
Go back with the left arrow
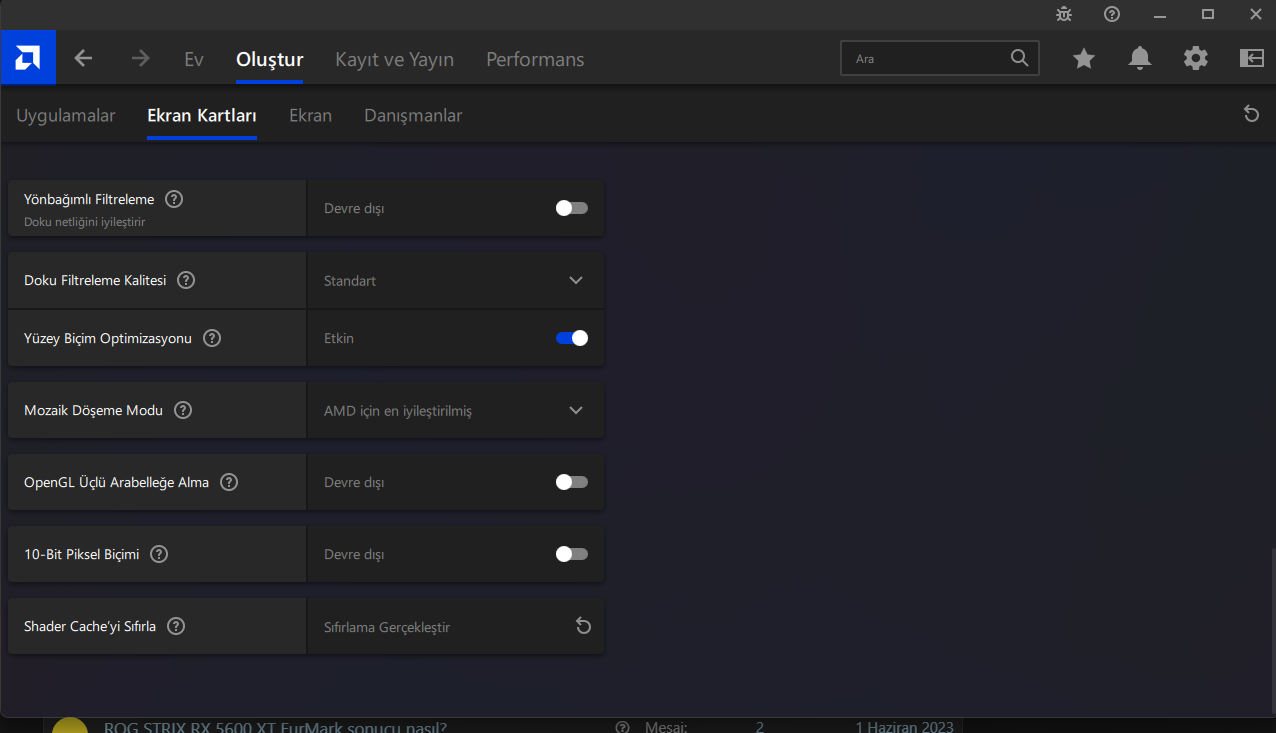tap(83, 59)
